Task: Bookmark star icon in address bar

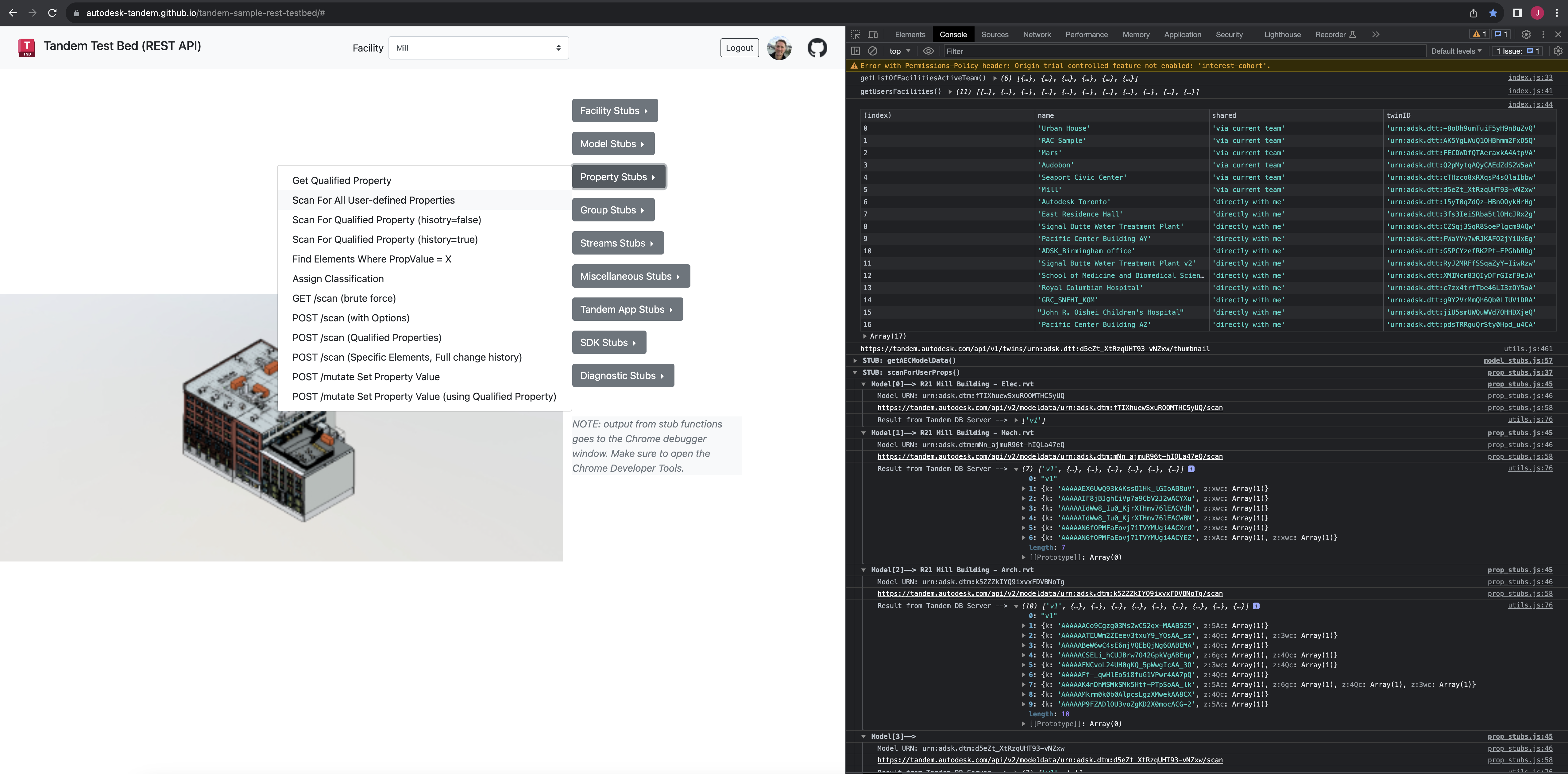Action: tap(1493, 13)
